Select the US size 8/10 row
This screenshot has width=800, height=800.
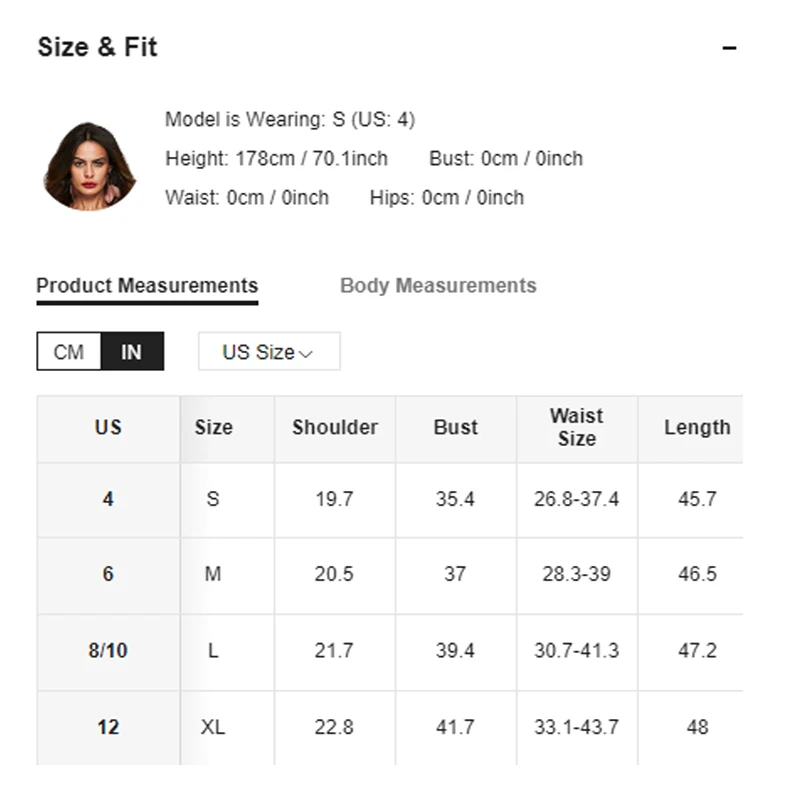point(390,651)
